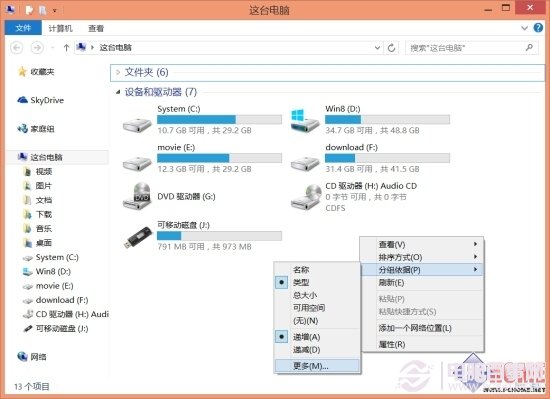Viewport: 550px width, 399px height.
Task: Select the DVD drive (G:) icon
Action: click(x=137, y=196)
